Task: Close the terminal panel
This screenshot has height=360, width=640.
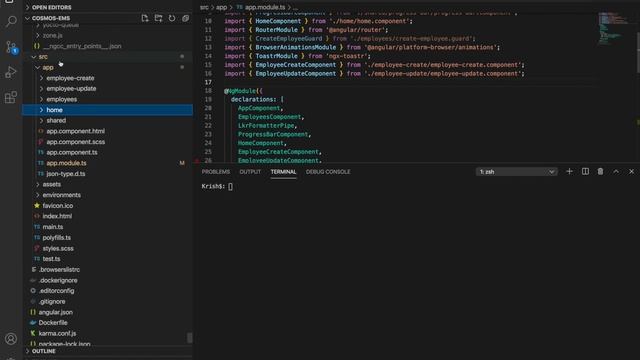Action: pyautogui.click(x=631, y=172)
